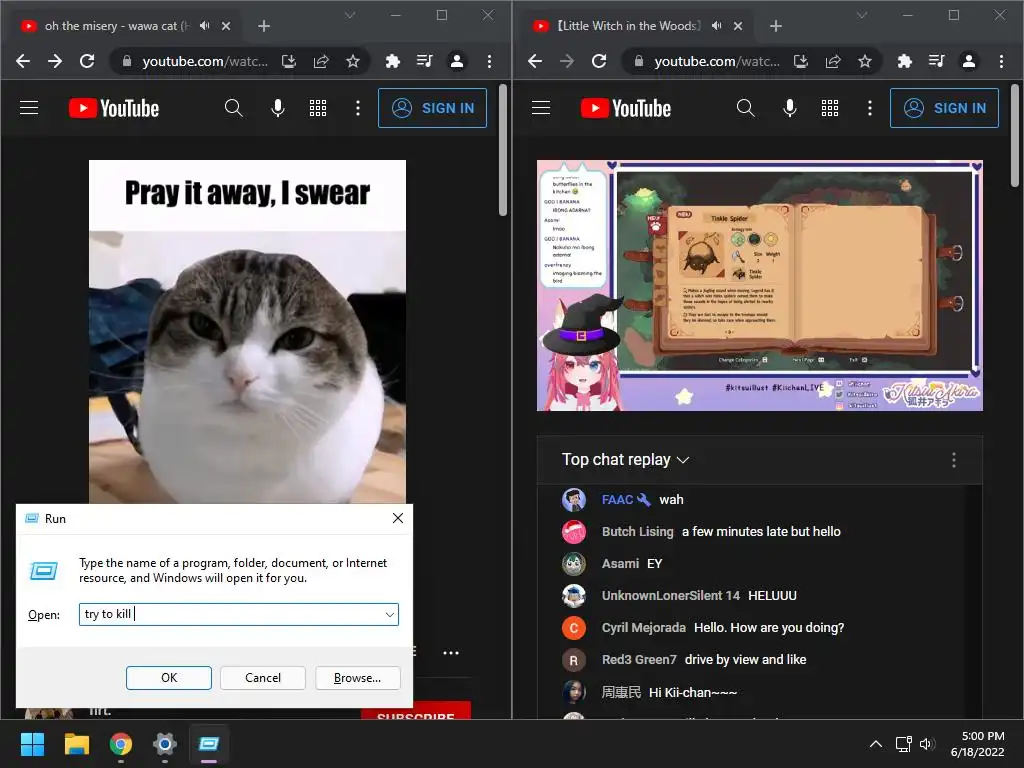The height and width of the screenshot is (768, 1024).
Task: Show hidden system tray icons chevron
Action: (876, 744)
